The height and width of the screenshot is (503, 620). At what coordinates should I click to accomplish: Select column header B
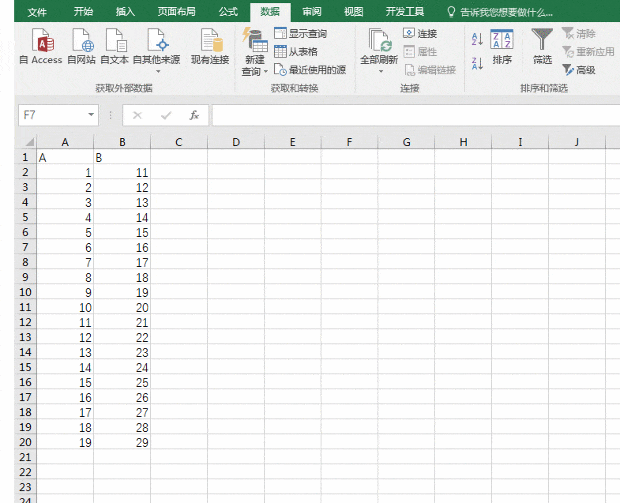pyautogui.click(x=122, y=142)
